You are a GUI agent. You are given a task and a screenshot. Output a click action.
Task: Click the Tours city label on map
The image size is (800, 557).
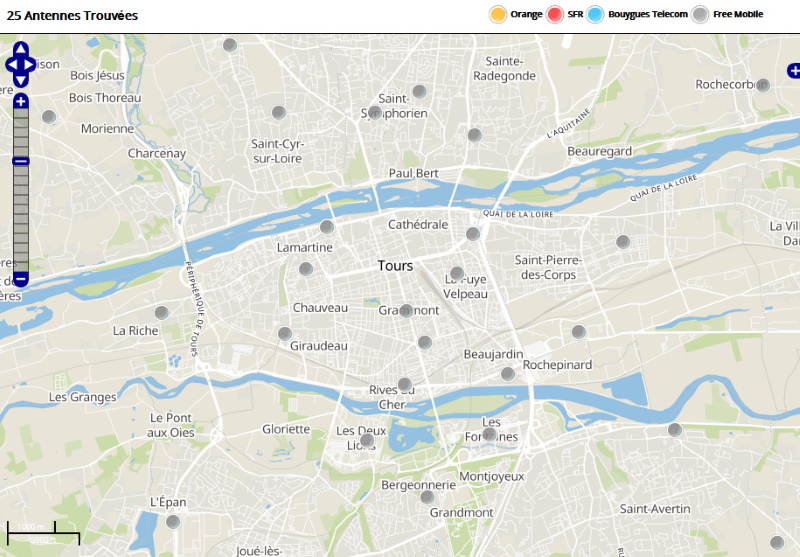pyautogui.click(x=396, y=266)
